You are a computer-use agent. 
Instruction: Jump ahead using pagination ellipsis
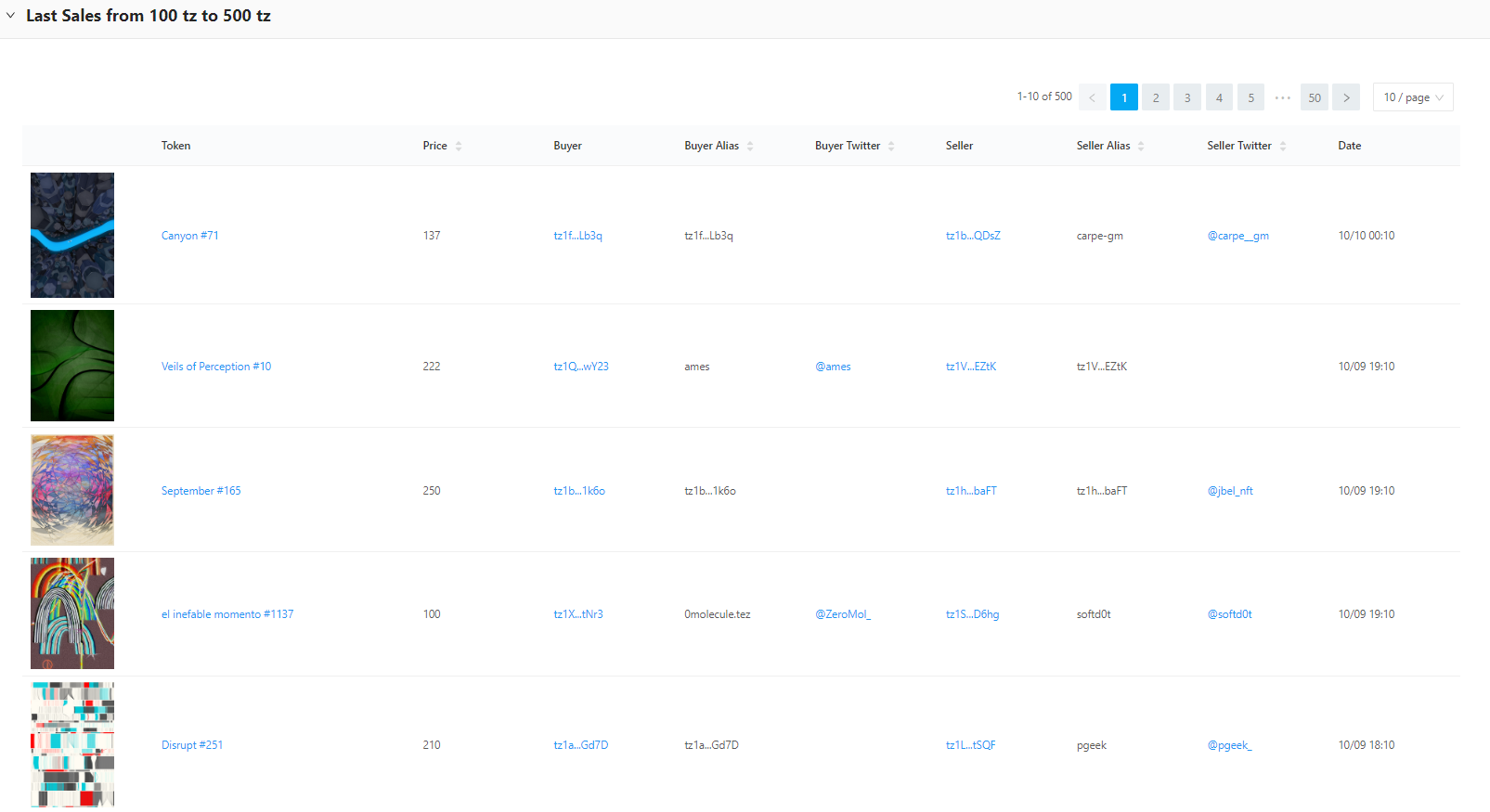click(1282, 97)
